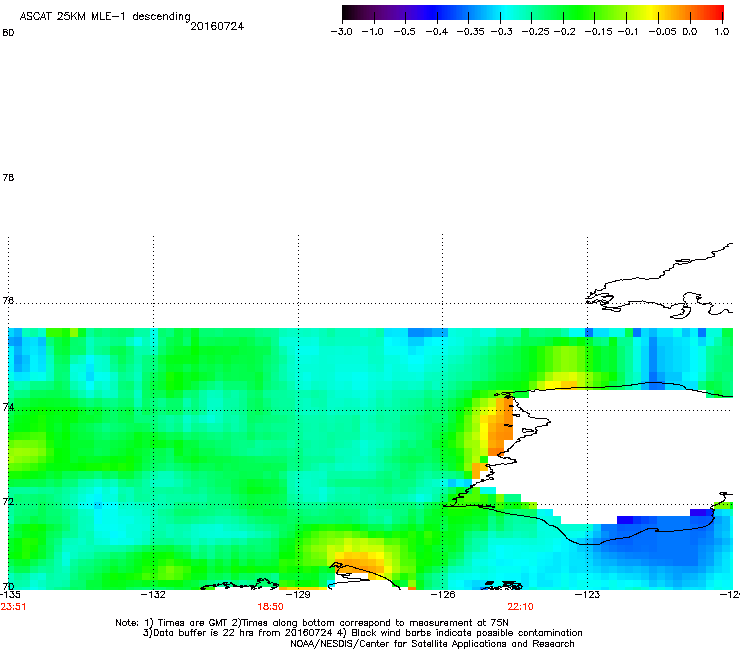
Task: Click the note line starting "3)Data buffer is 22 hrs"
Action: point(362,633)
